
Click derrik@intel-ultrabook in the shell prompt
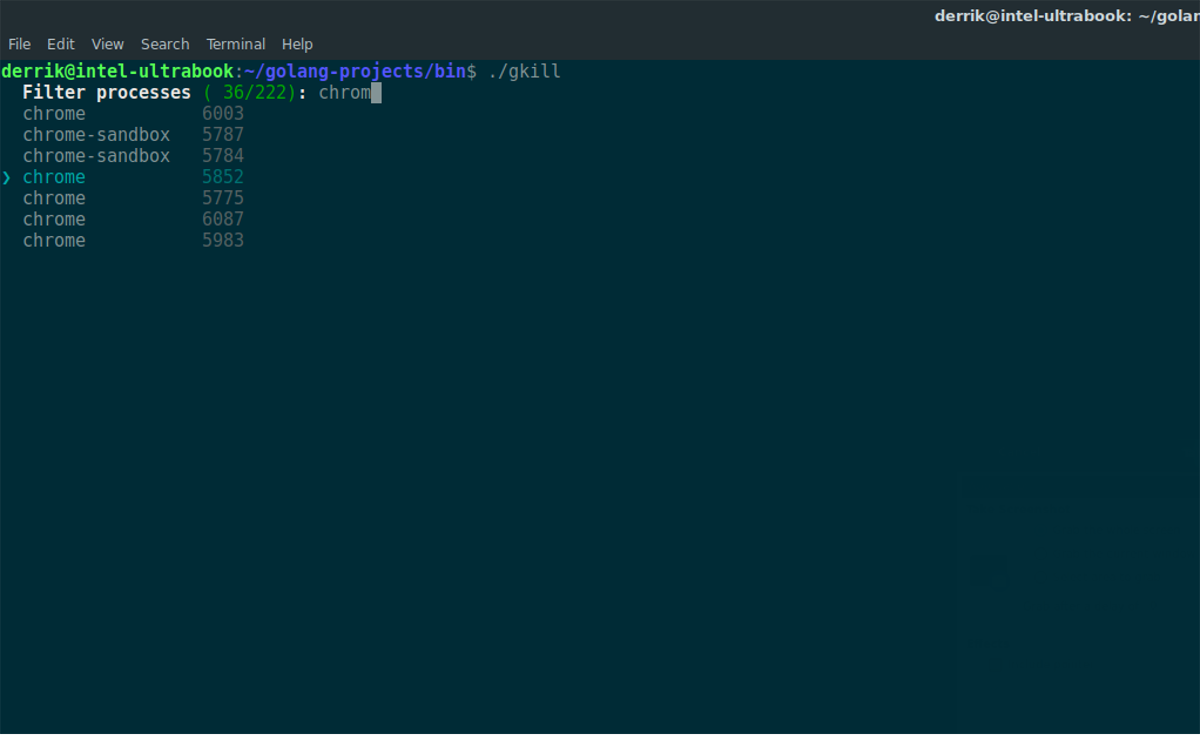coord(118,72)
